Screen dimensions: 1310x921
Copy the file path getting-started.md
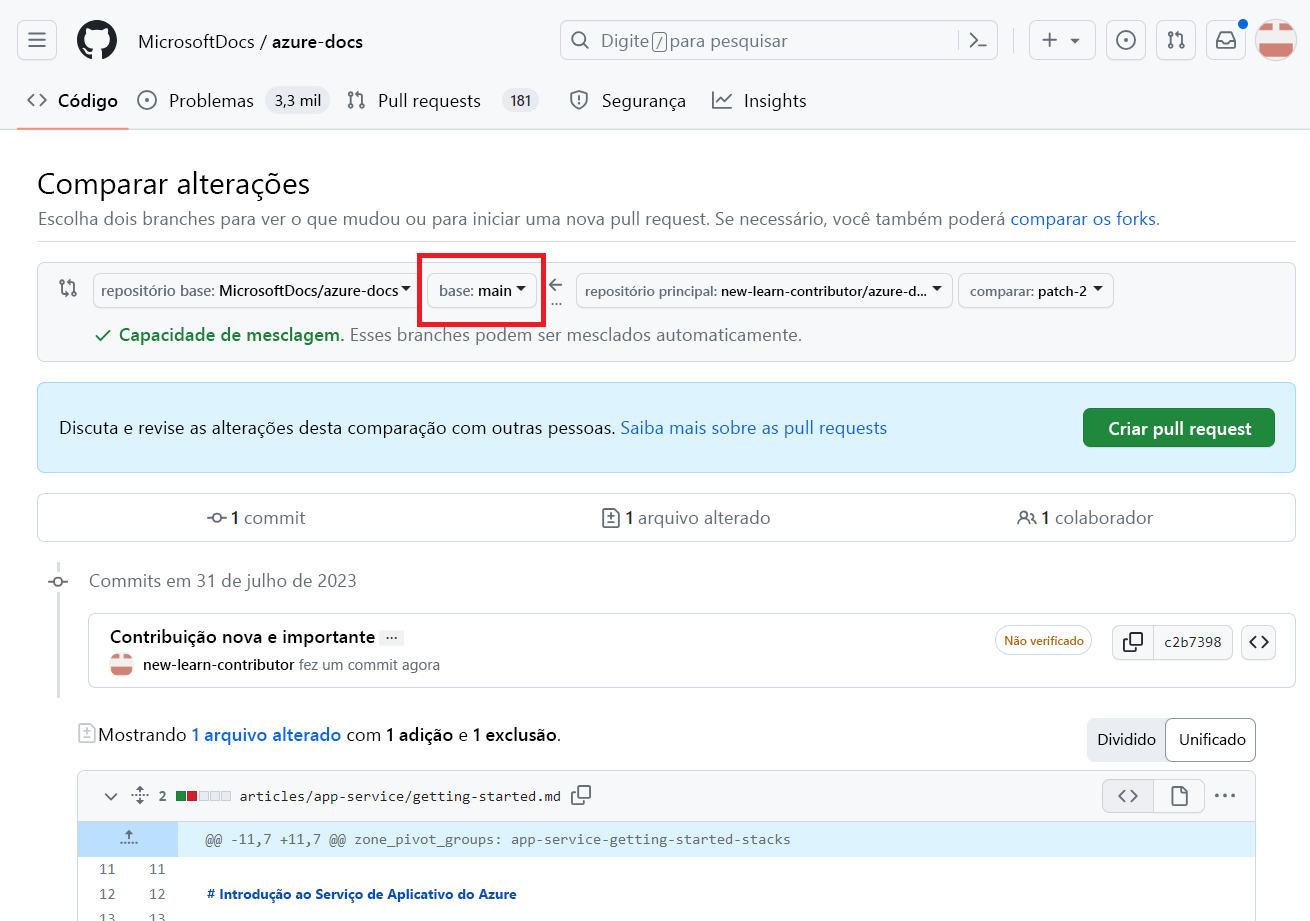[x=581, y=795]
